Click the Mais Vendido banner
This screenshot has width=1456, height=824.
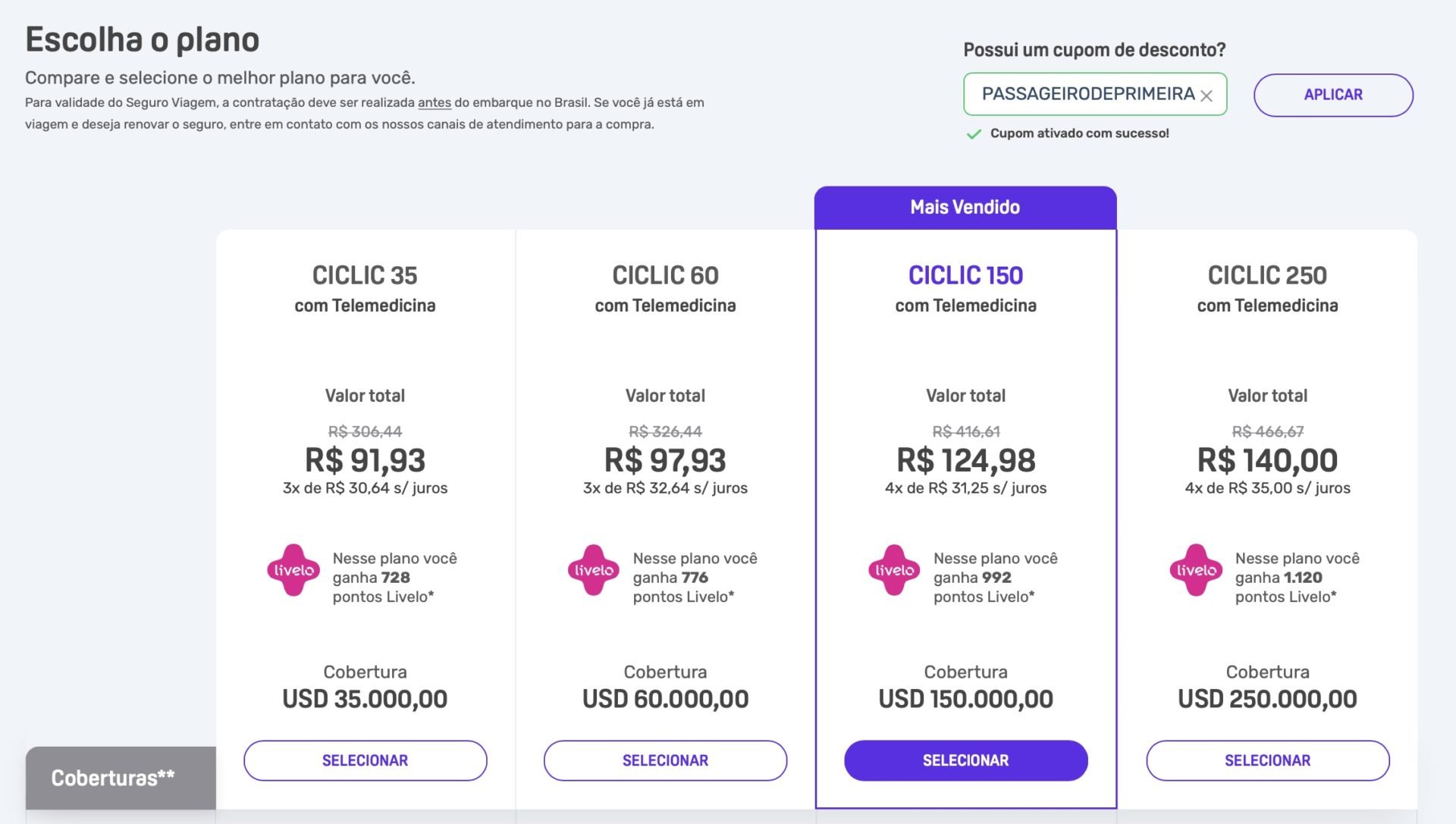pyautogui.click(x=965, y=207)
